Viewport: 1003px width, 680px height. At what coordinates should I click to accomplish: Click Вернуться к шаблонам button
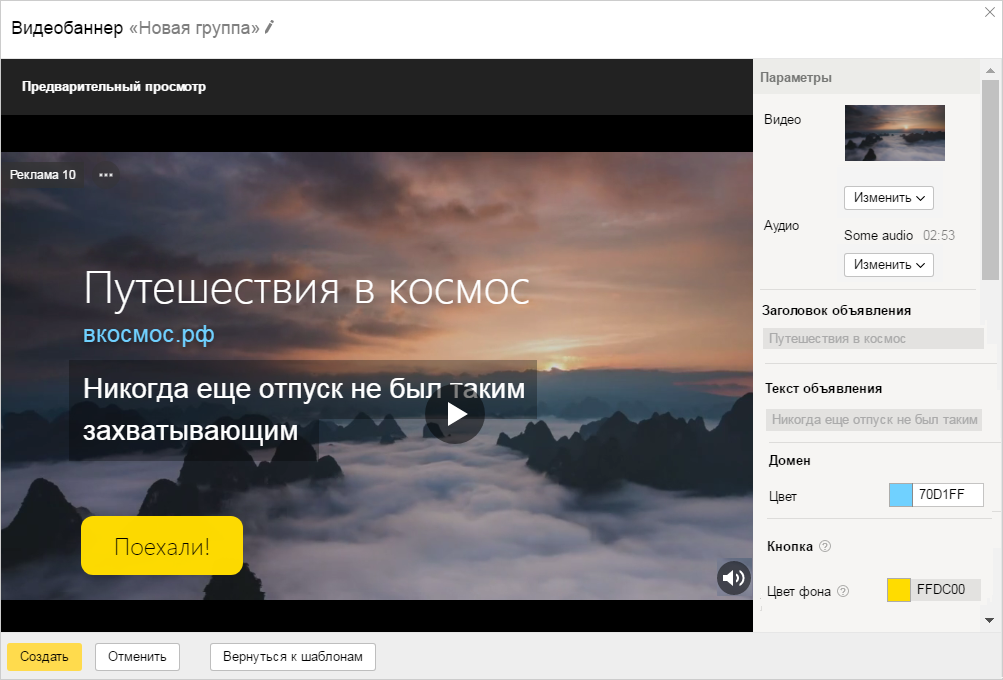pos(293,656)
